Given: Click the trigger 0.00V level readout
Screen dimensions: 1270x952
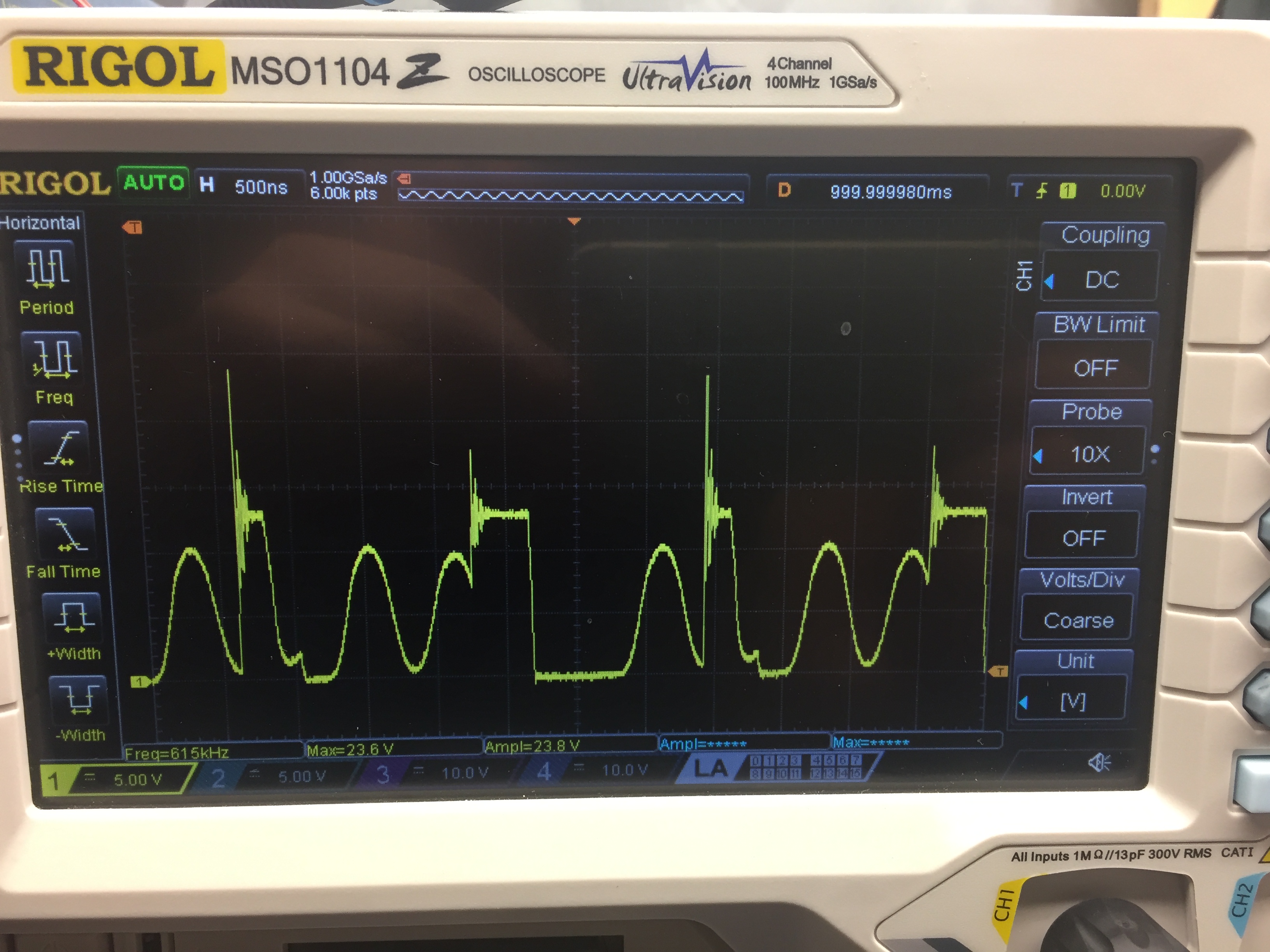Looking at the screenshot, I should (1123, 191).
